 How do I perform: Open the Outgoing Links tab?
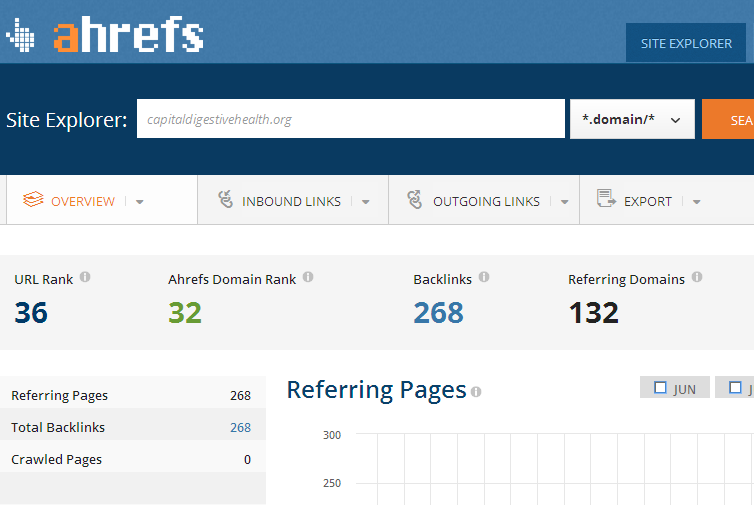click(486, 201)
